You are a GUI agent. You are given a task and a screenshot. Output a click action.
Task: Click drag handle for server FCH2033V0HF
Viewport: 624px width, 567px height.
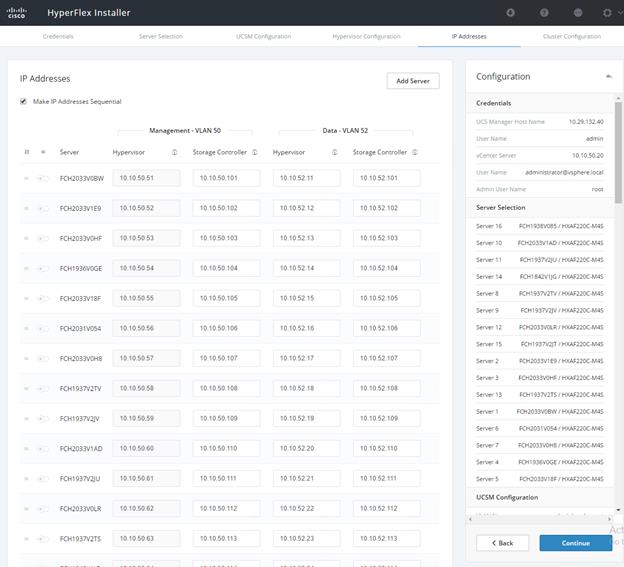tap(26, 238)
